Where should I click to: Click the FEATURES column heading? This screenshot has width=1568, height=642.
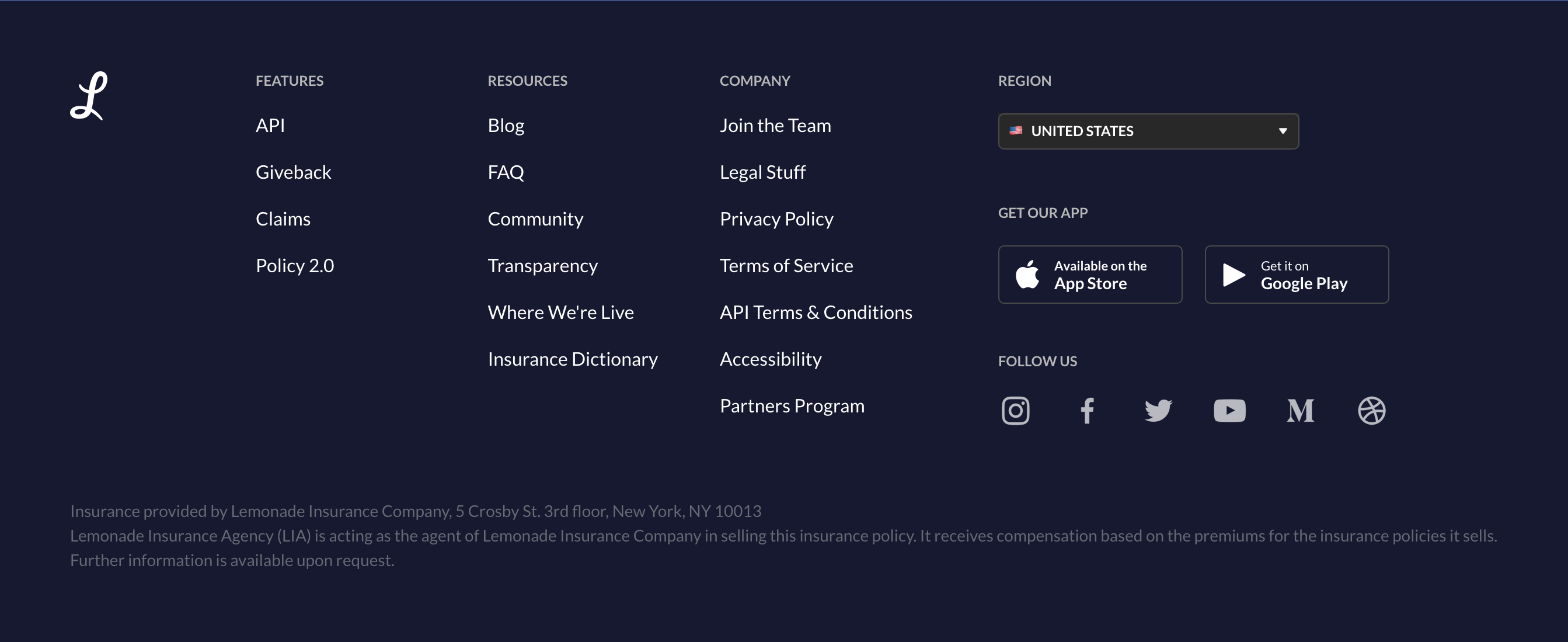(x=289, y=81)
